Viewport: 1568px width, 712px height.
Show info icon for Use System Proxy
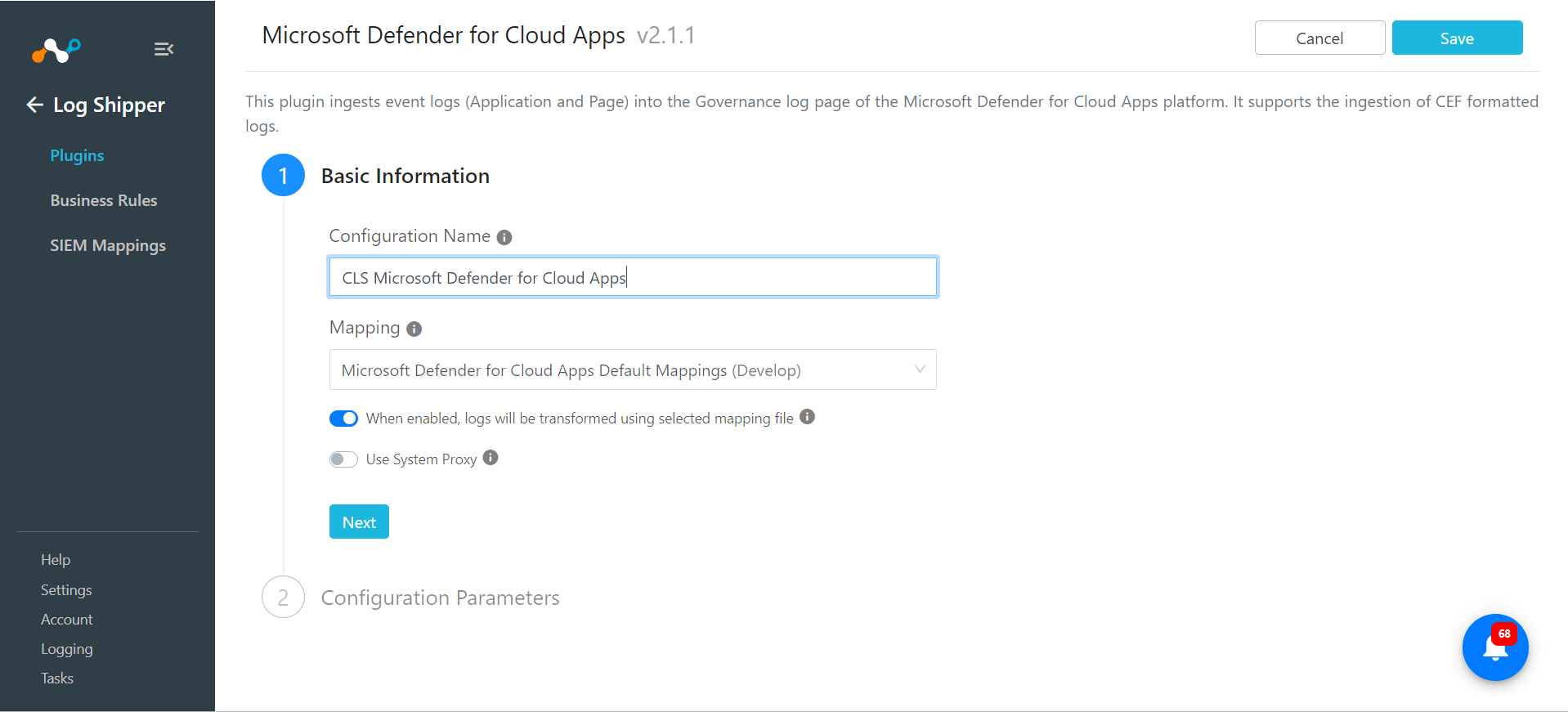[x=491, y=458]
